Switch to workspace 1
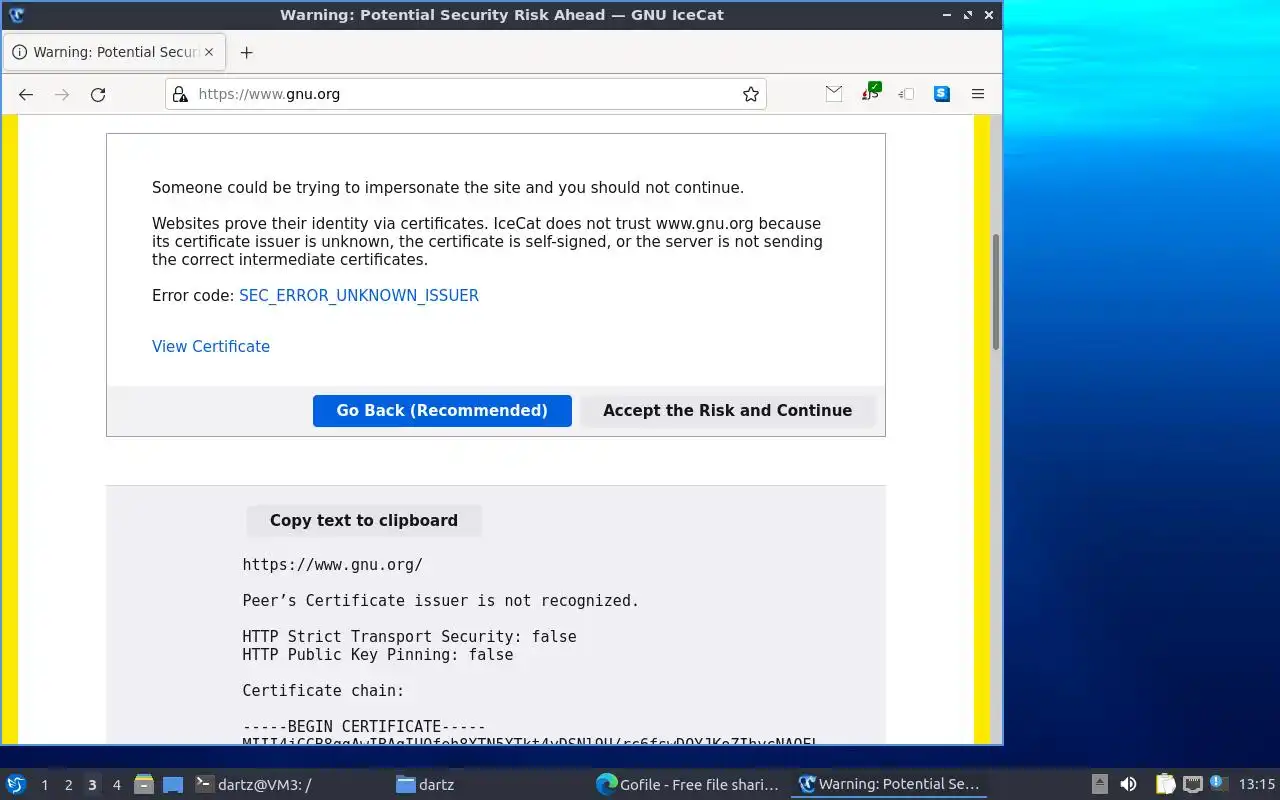This screenshot has height=800, width=1280. [x=44, y=785]
